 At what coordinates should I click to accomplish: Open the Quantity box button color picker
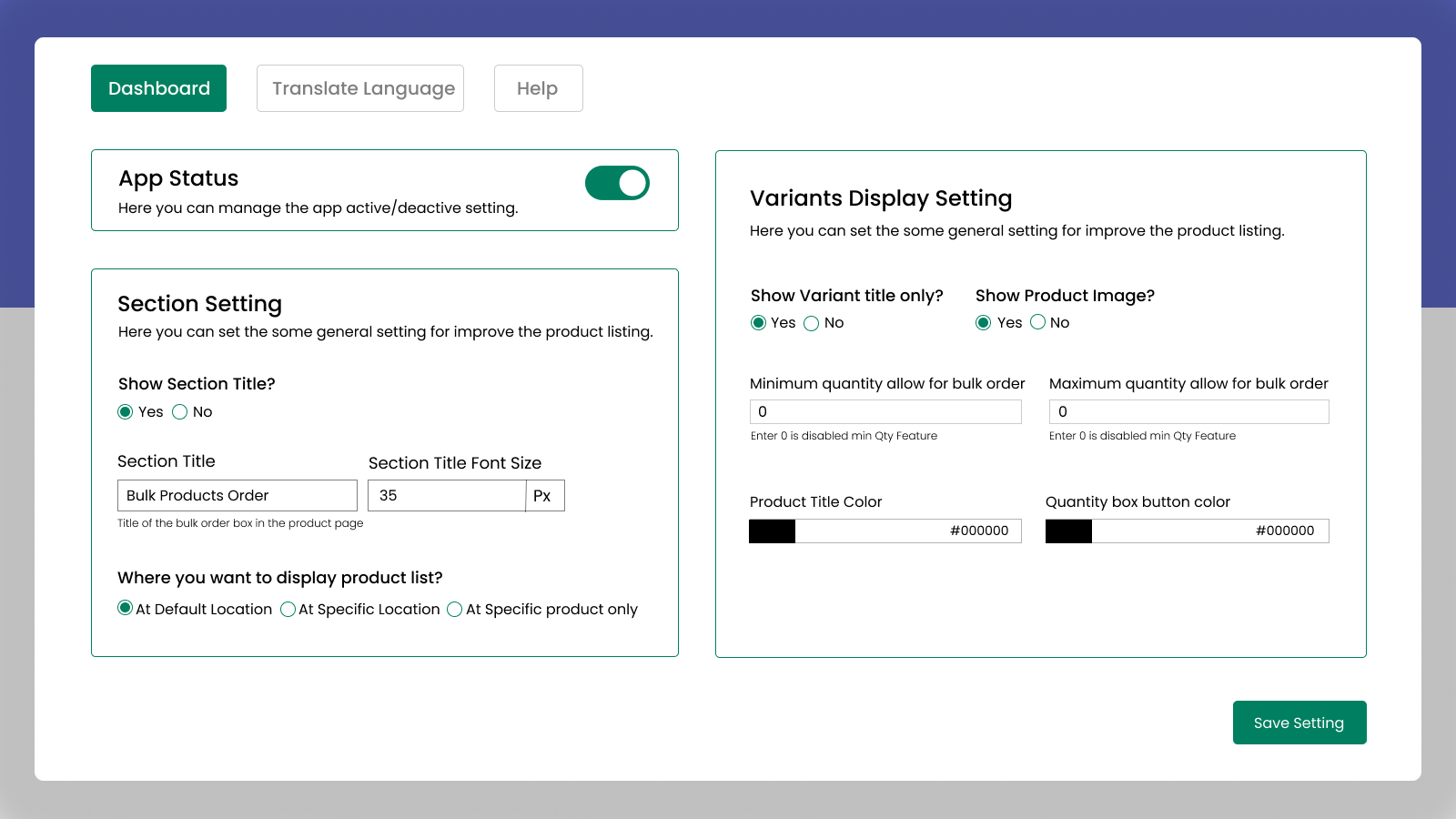click(x=1068, y=531)
